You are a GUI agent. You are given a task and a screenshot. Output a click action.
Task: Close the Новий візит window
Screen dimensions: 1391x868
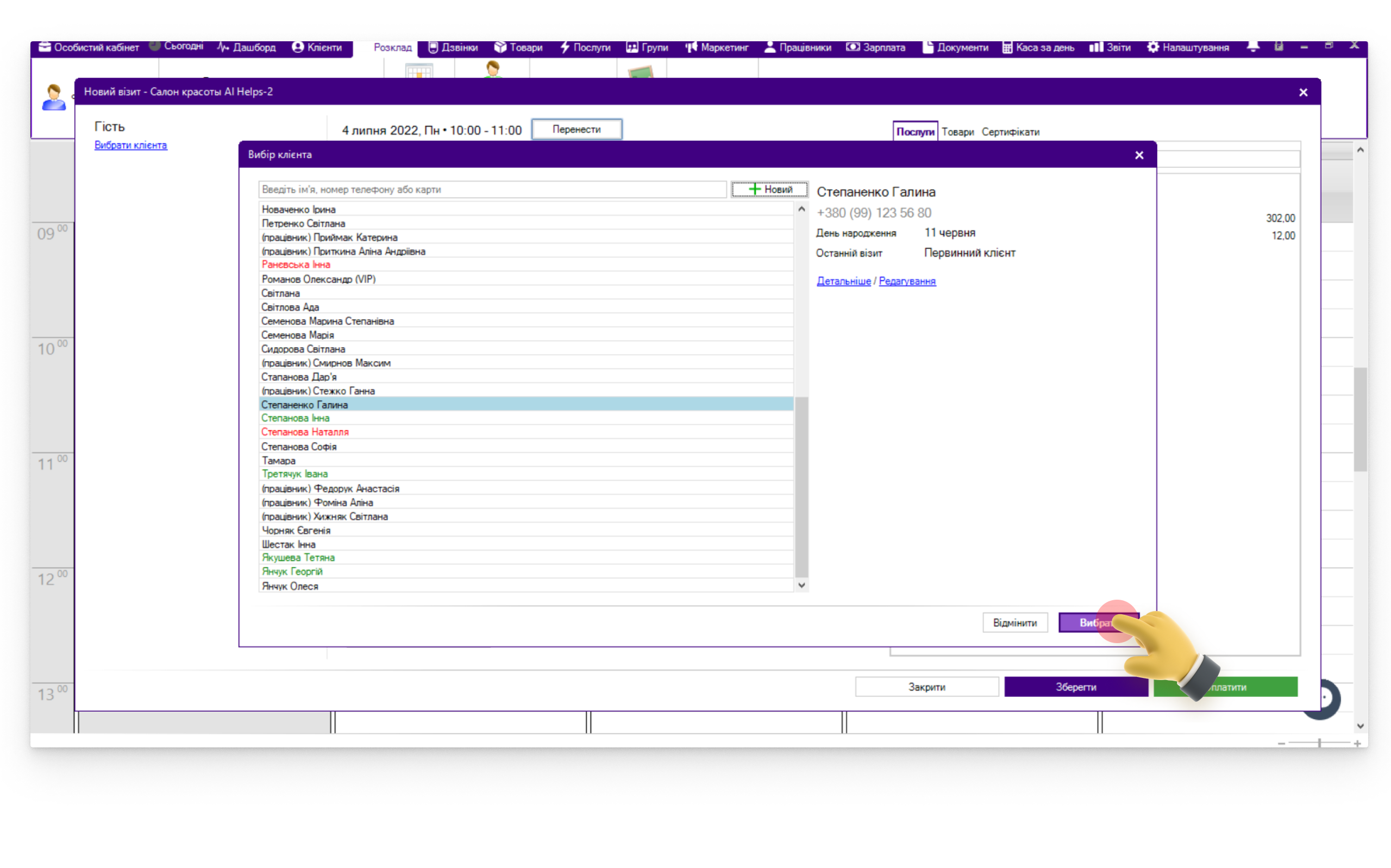pyautogui.click(x=1302, y=92)
